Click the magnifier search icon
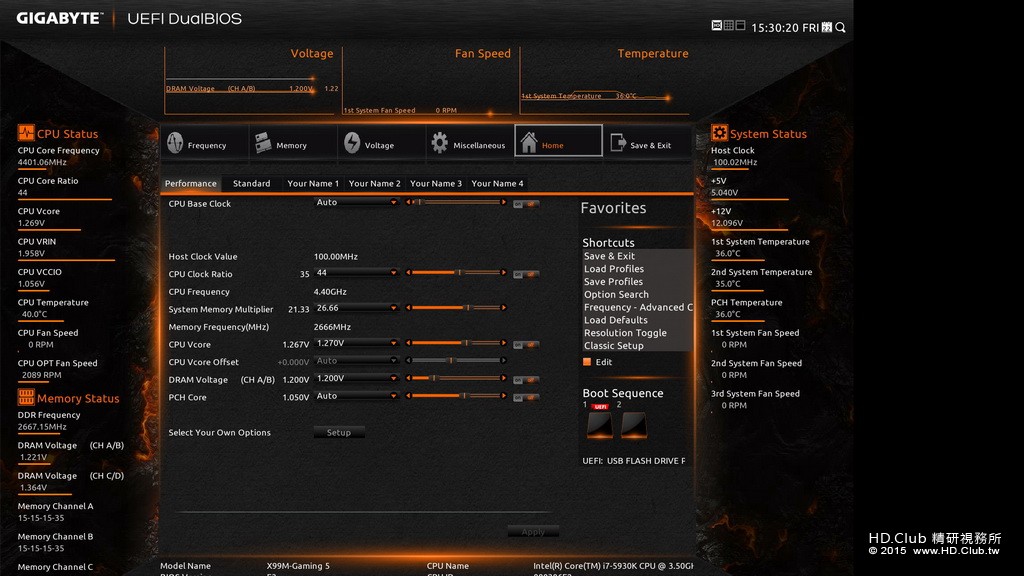Viewport: 1024px width, 576px height. (840, 27)
